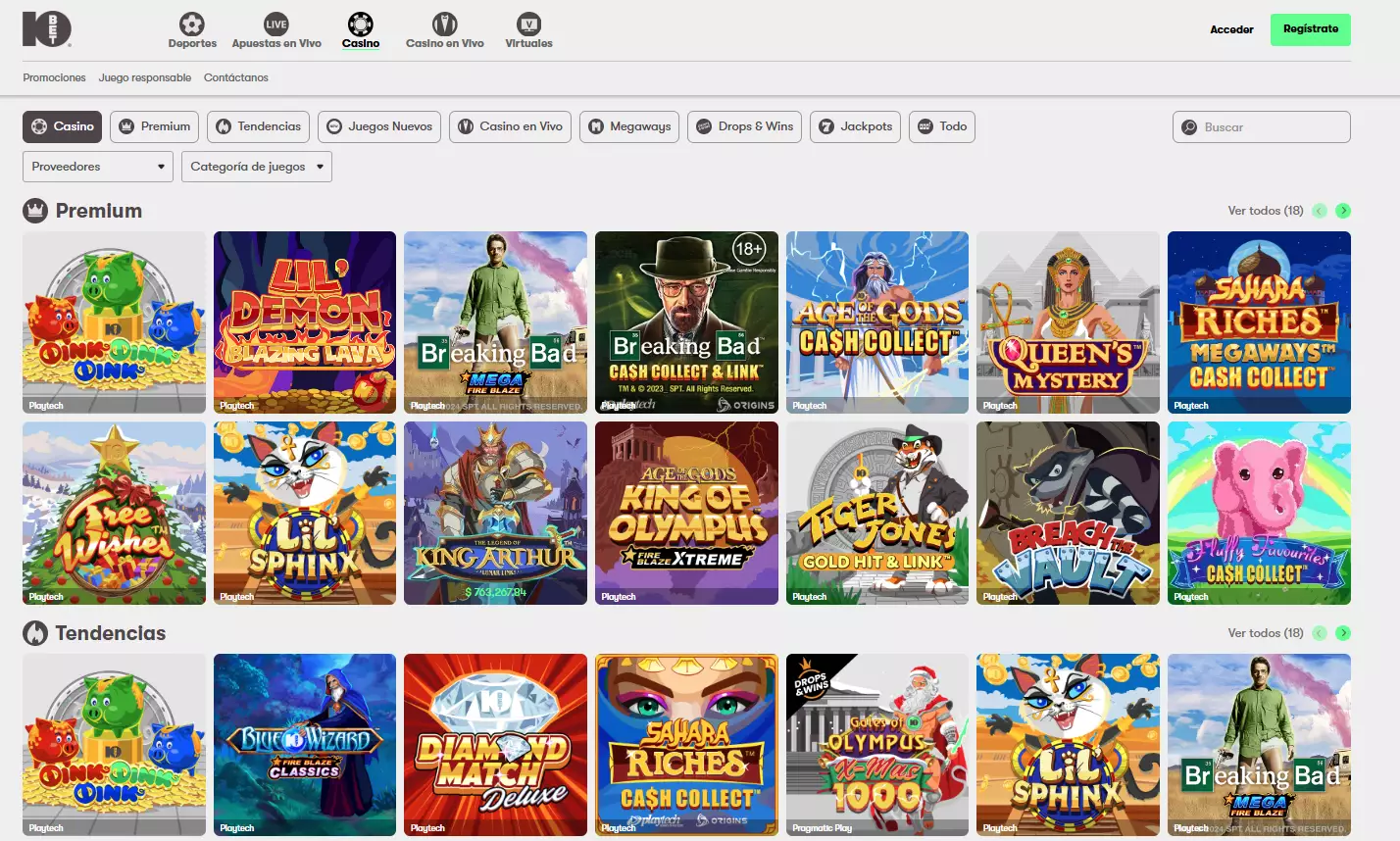Image resolution: width=1400 pixels, height=841 pixels.
Task: Click the 10Bet logo
Action: coord(46,28)
